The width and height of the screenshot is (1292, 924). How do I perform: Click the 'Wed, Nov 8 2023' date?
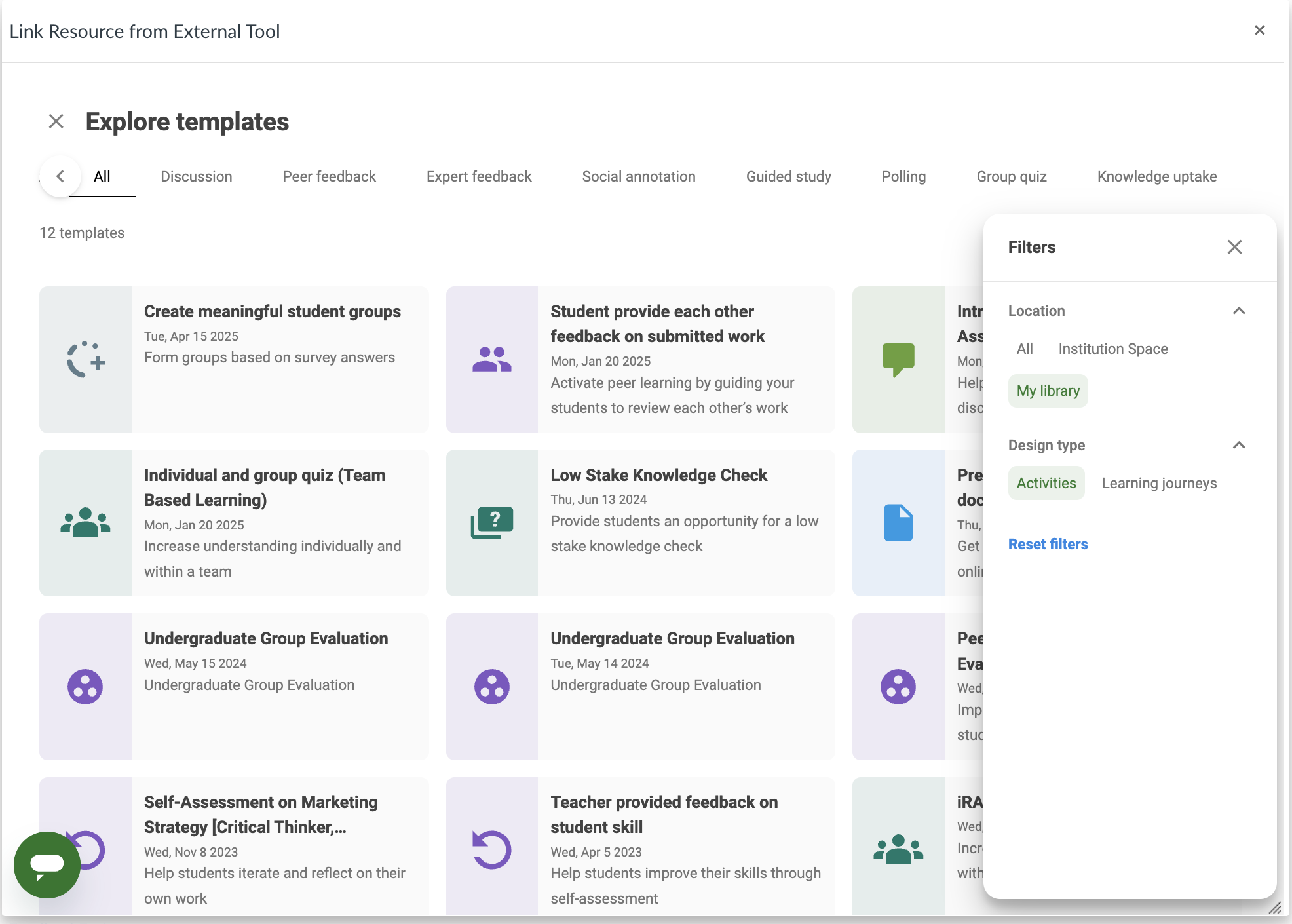(x=191, y=852)
